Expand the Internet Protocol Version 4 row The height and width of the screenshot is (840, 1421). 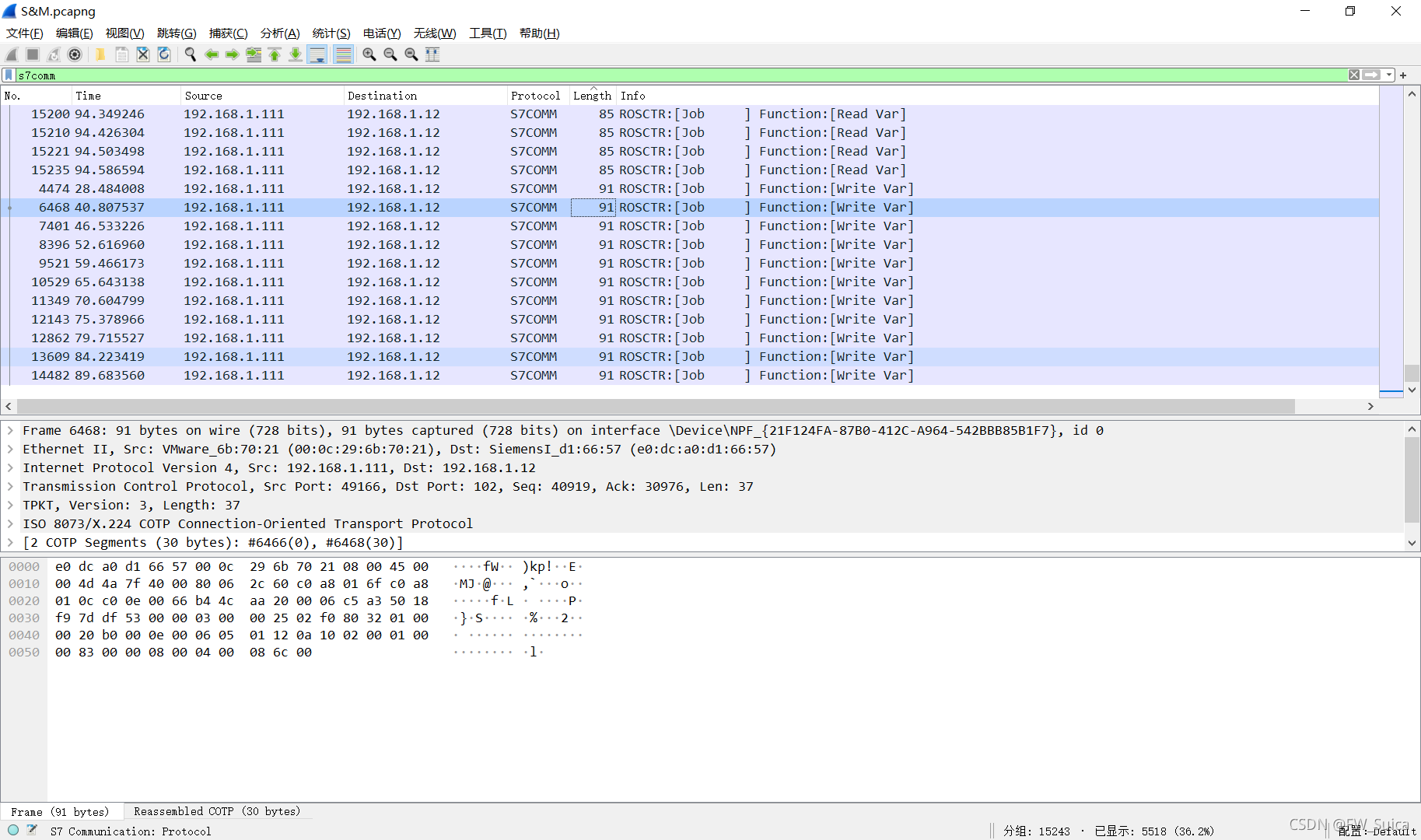coord(10,467)
